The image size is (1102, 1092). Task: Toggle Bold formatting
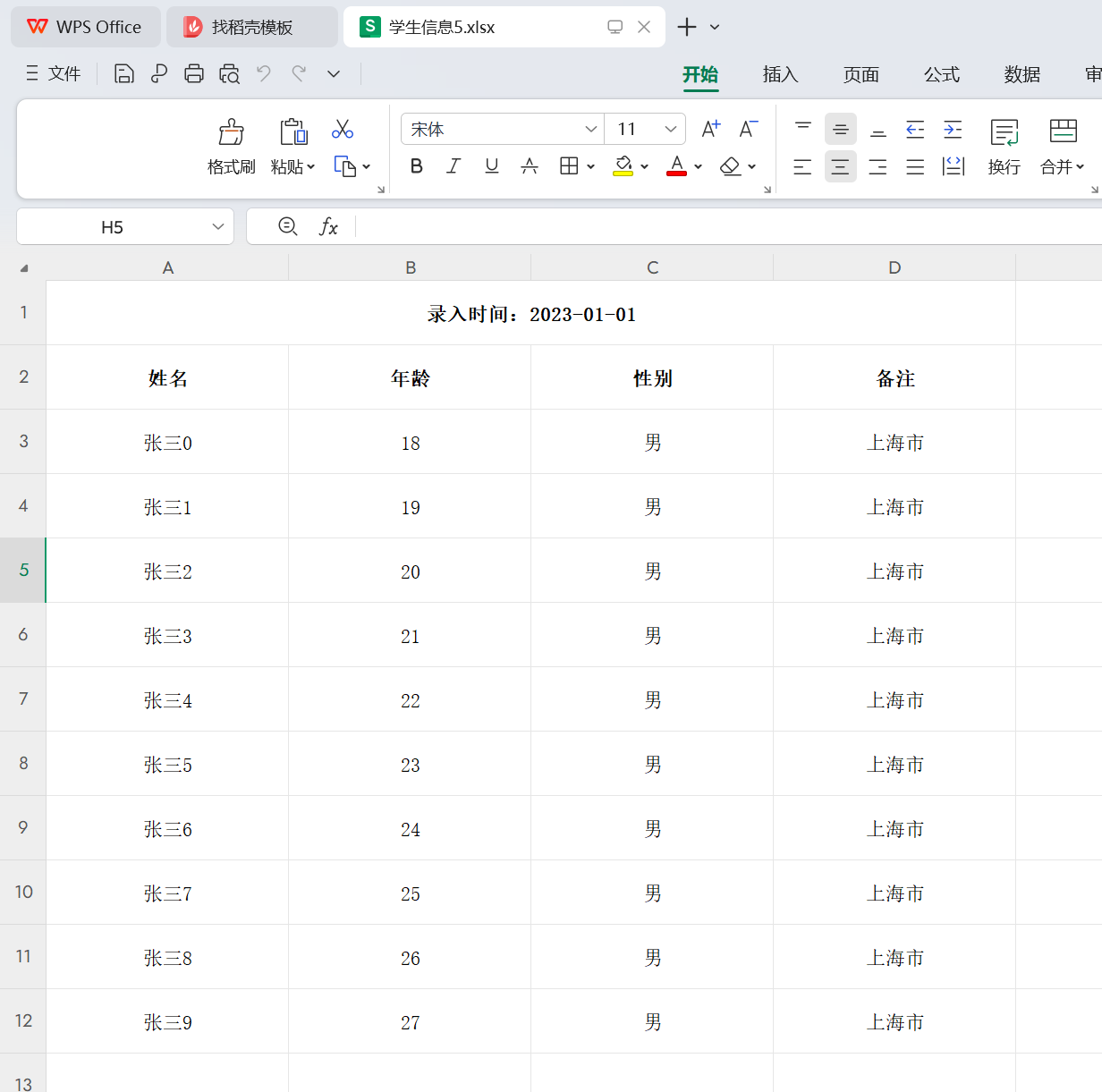click(416, 166)
